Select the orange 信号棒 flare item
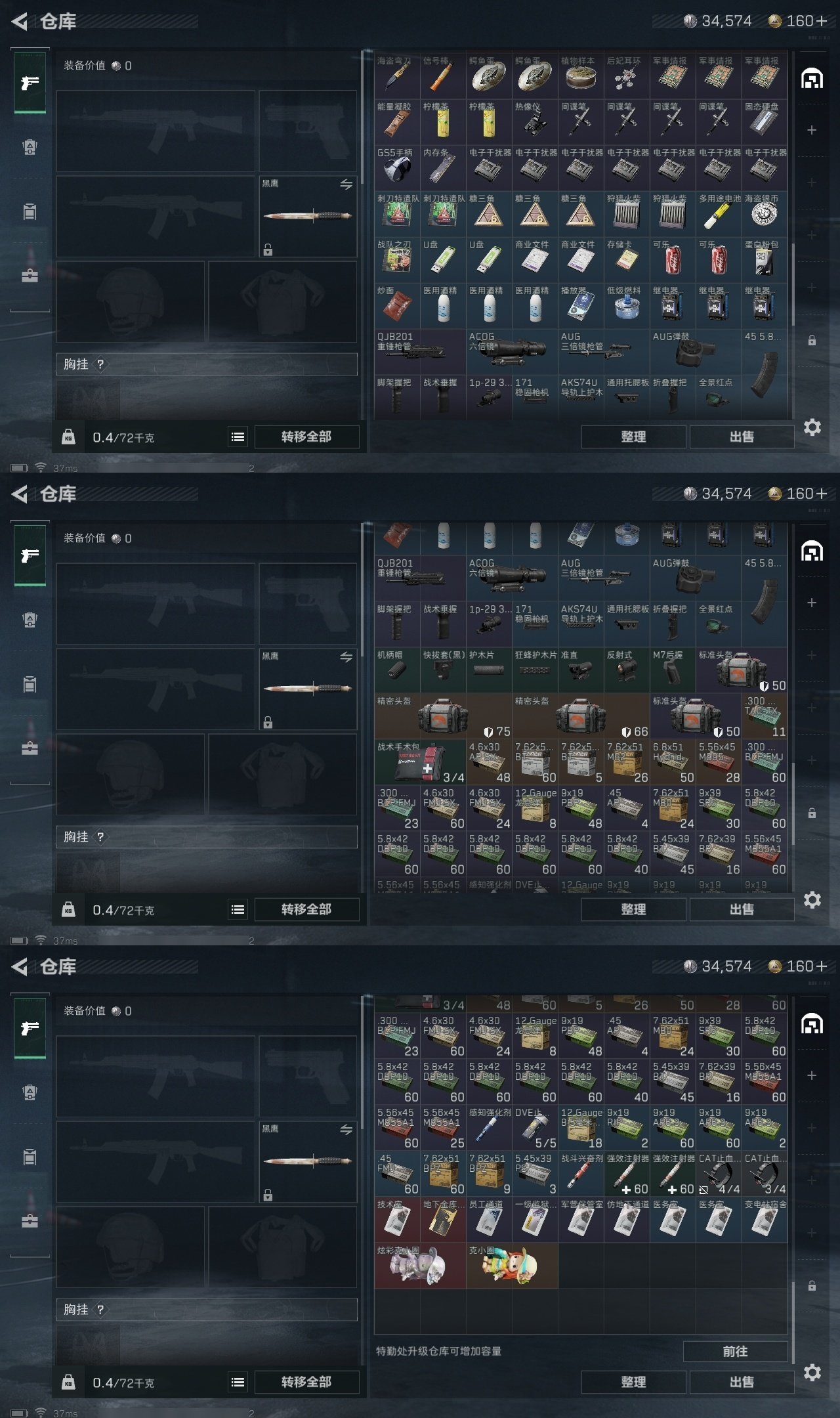The image size is (840, 1418). (443, 76)
